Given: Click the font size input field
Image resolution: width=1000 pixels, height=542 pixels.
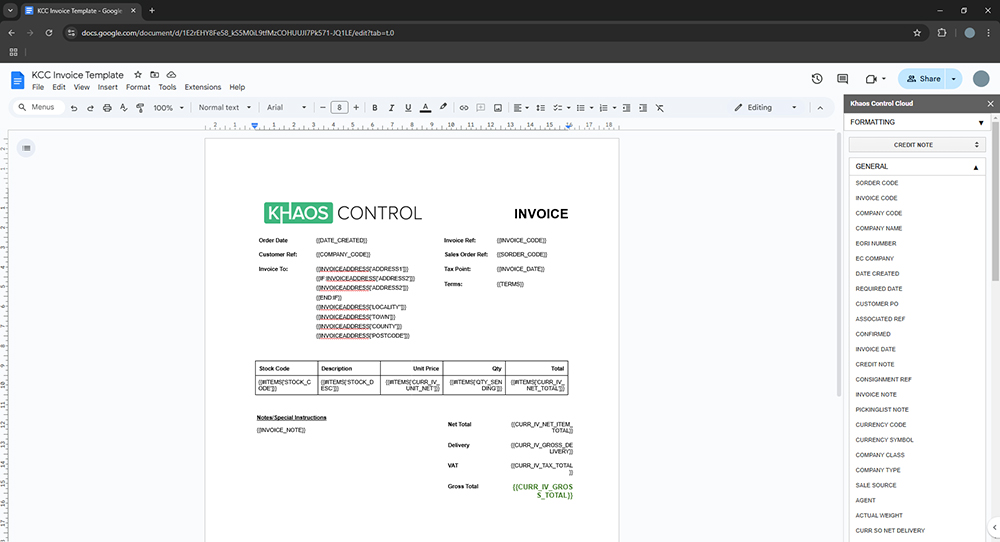Looking at the screenshot, I should 339,108.
